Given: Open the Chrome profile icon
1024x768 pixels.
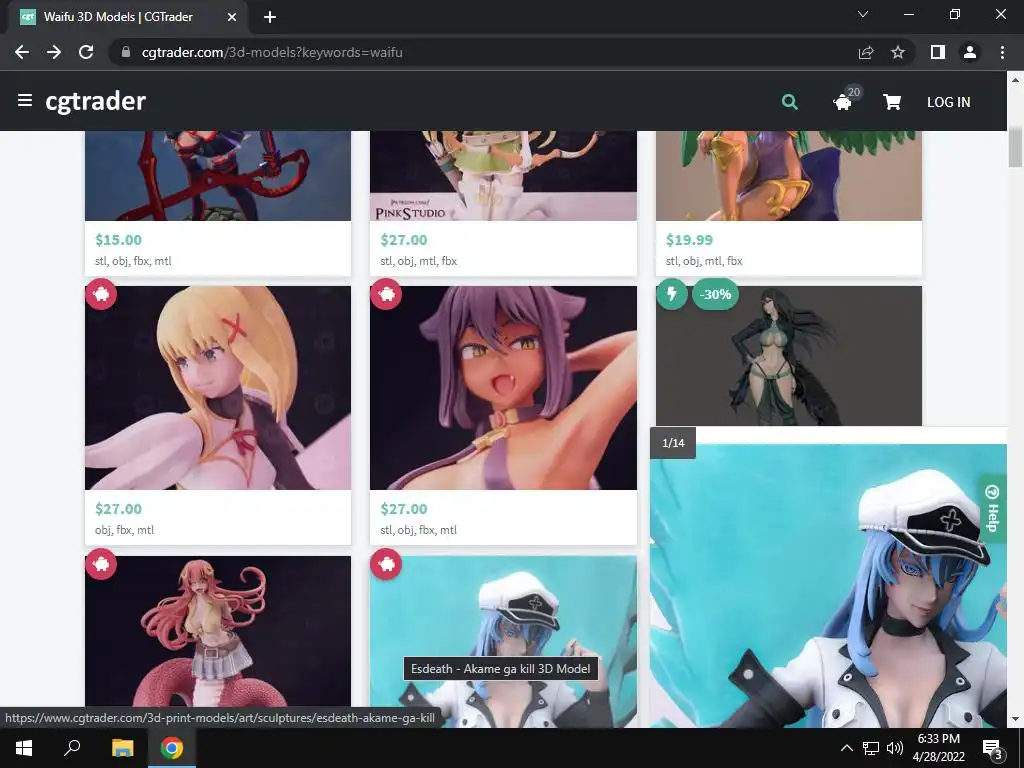Looking at the screenshot, I should (x=970, y=52).
